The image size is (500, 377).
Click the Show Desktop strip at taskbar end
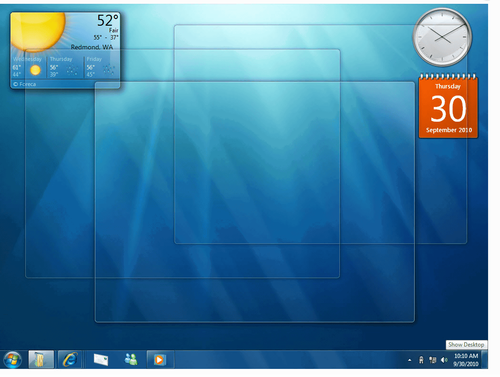tap(485, 359)
